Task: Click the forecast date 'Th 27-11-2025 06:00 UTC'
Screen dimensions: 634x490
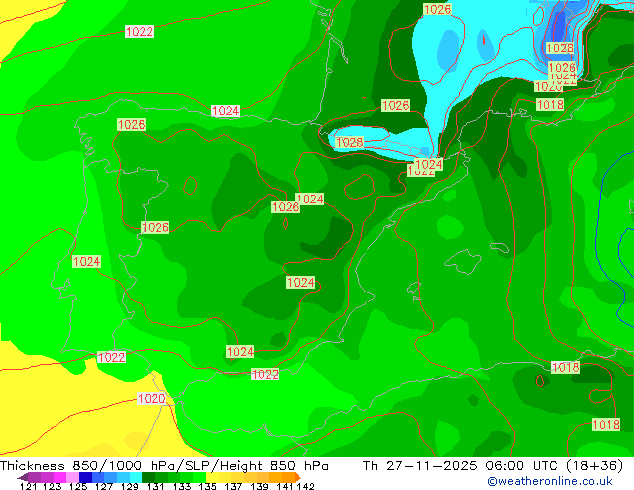Action: [x=460, y=466]
